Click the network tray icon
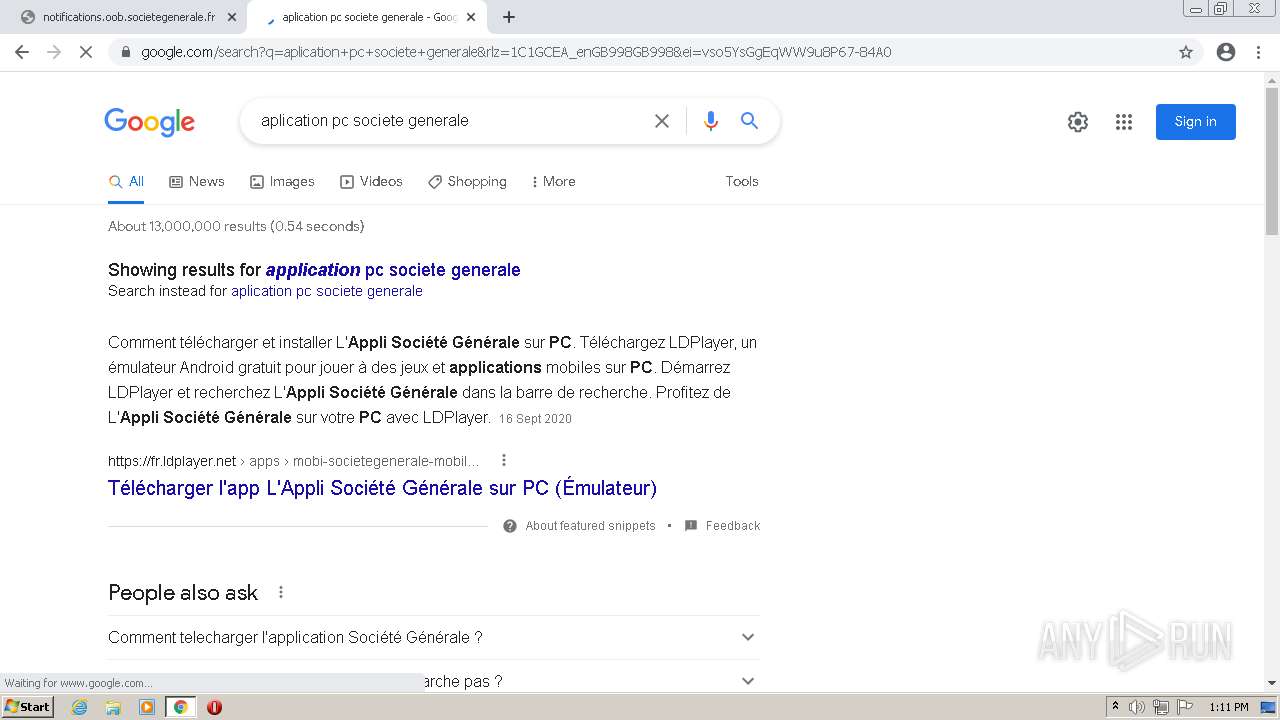 1161,707
